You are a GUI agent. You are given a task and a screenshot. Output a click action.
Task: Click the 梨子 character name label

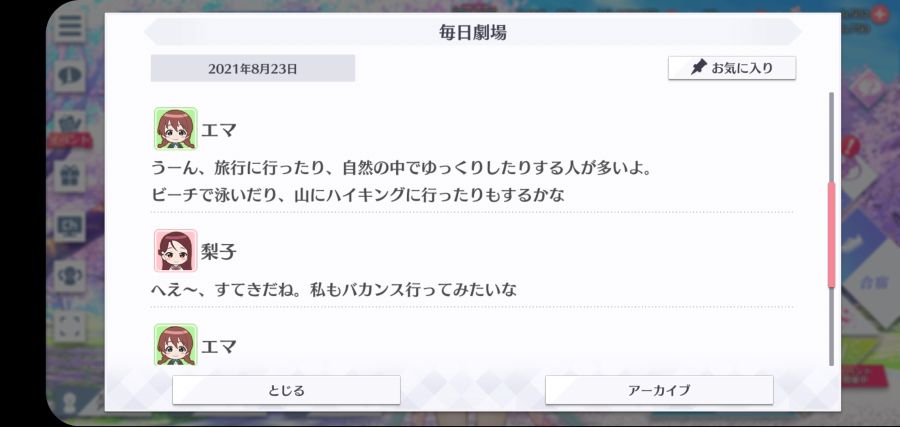pos(219,251)
